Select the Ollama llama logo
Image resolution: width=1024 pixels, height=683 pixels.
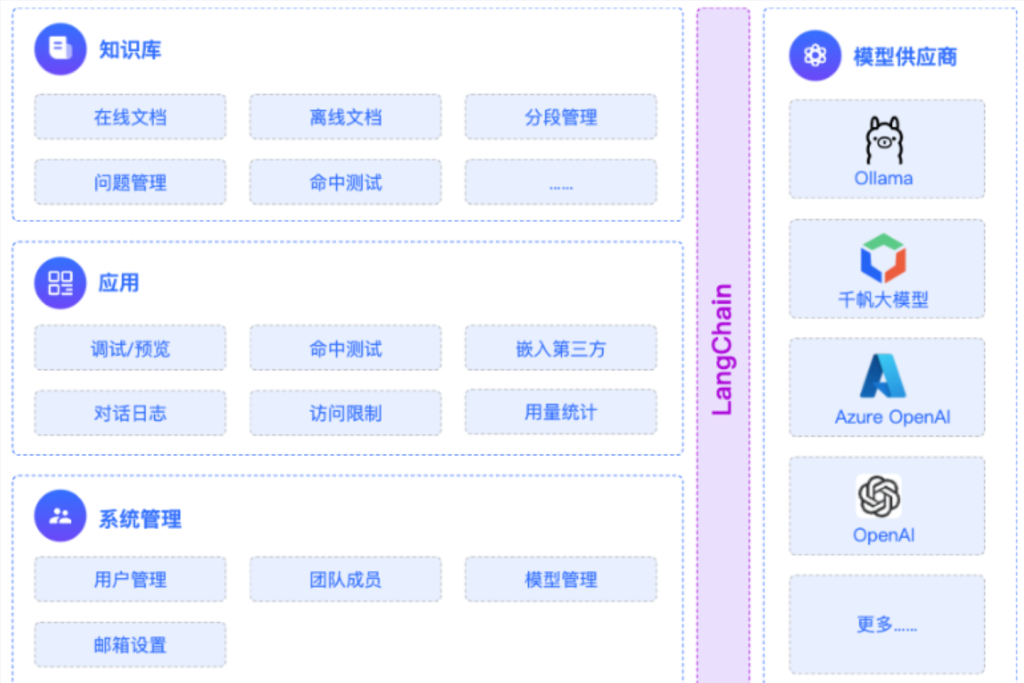tap(884, 141)
